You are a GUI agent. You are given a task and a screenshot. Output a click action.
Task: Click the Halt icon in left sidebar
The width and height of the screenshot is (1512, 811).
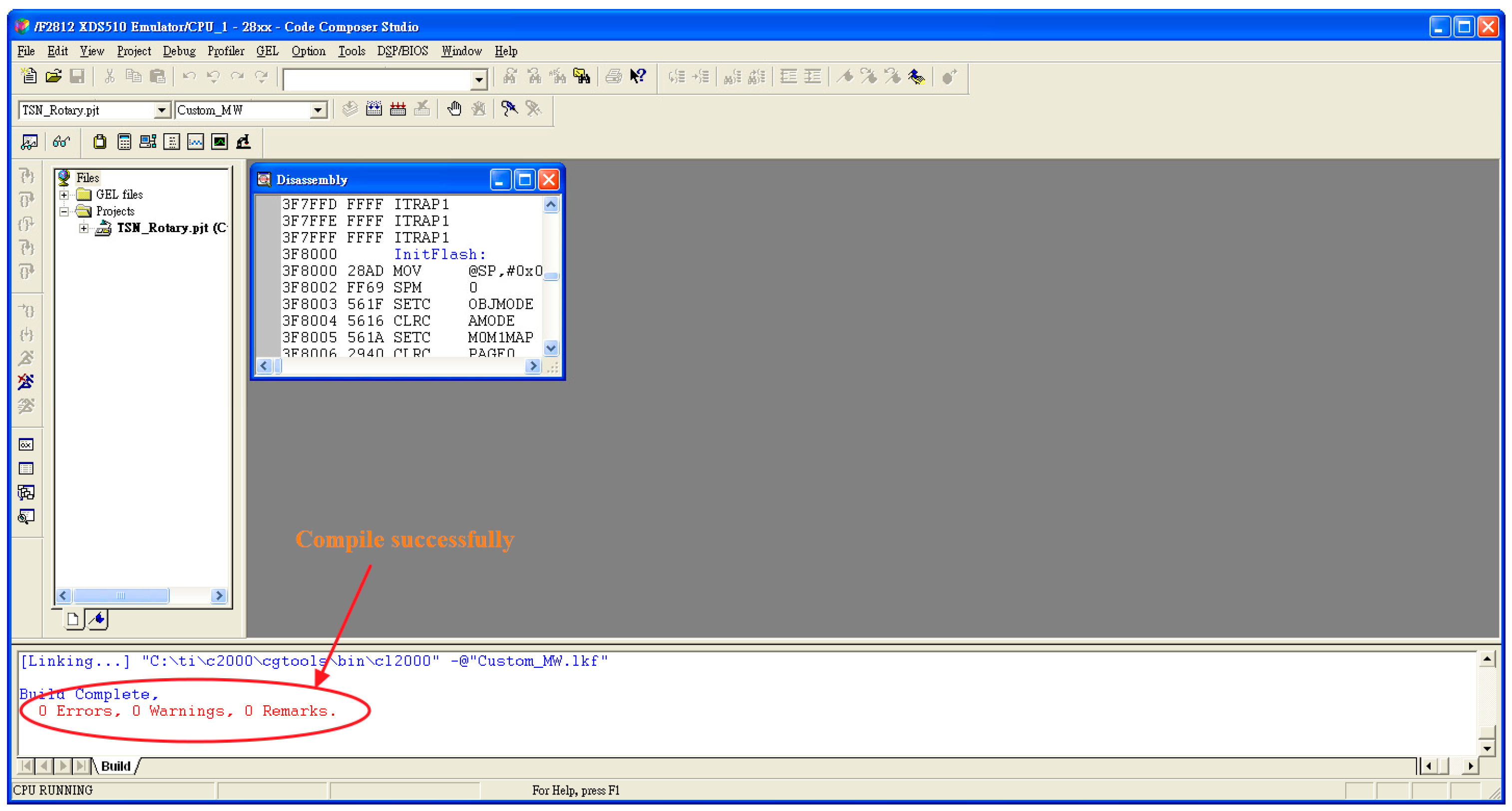(x=26, y=382)
